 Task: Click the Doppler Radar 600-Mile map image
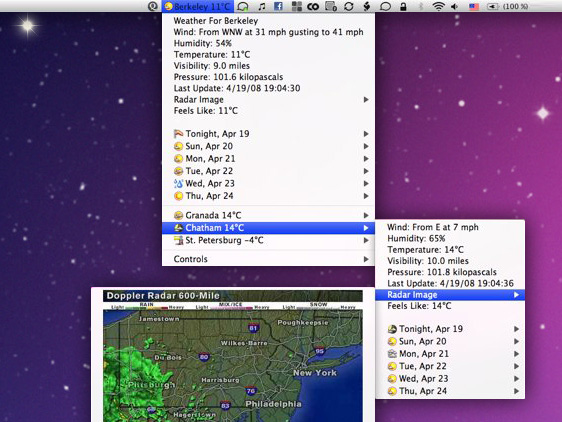(233, 356)
